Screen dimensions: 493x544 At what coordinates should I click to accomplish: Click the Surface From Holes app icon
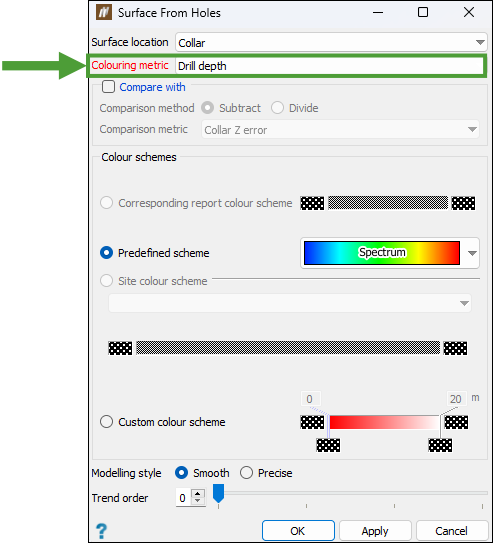click(x=103, y=12)
